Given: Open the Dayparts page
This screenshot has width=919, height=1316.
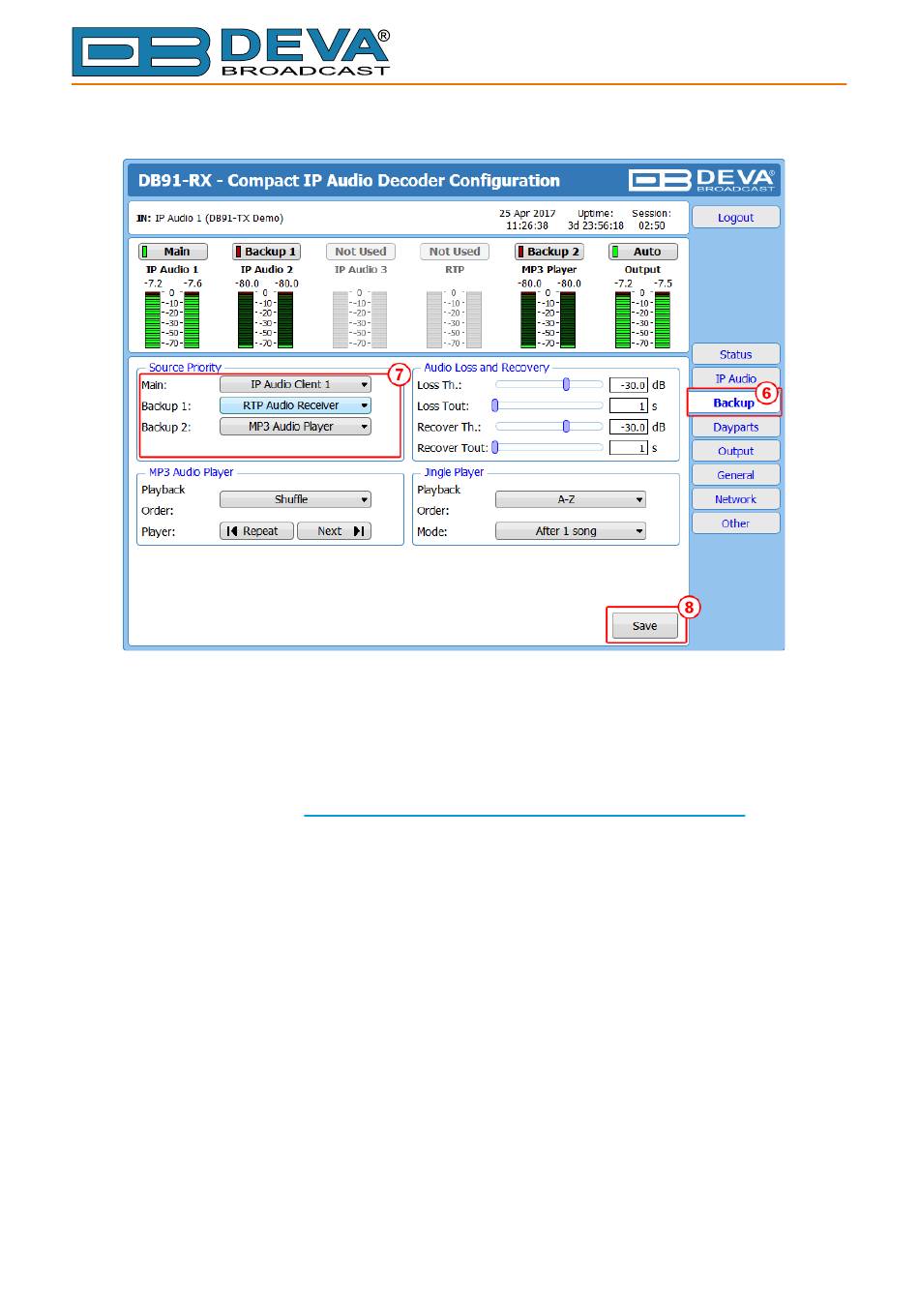Looking at the screenshot, I should pos(735,427).
